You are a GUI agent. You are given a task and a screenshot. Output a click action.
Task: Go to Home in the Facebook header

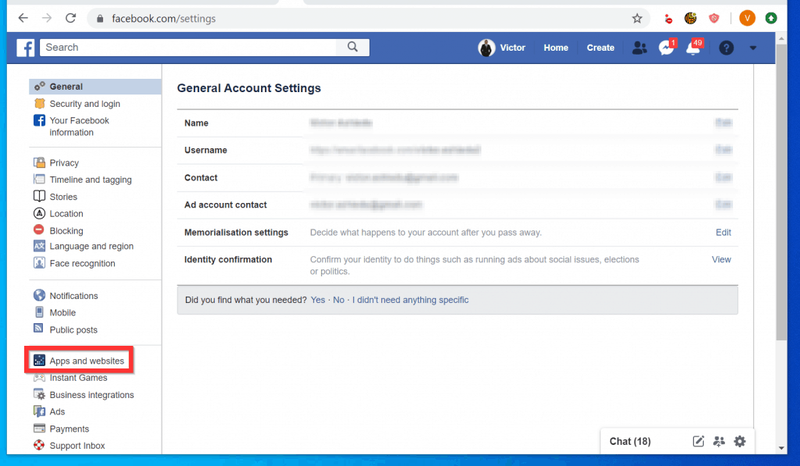556,47
